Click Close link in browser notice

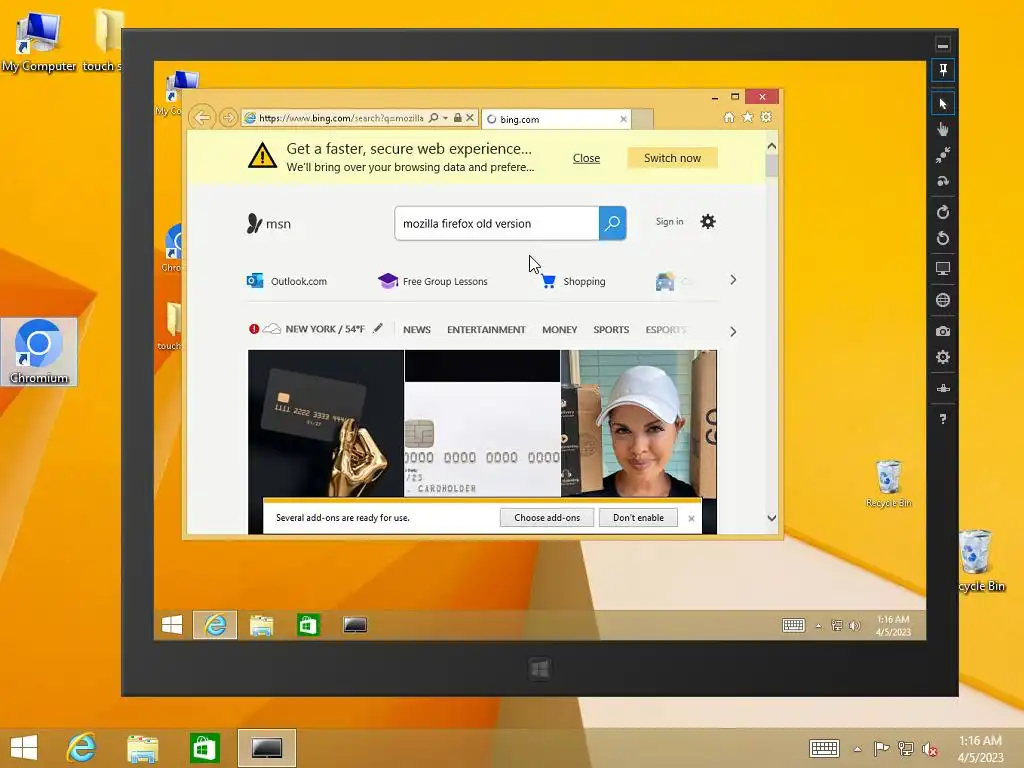586,158
